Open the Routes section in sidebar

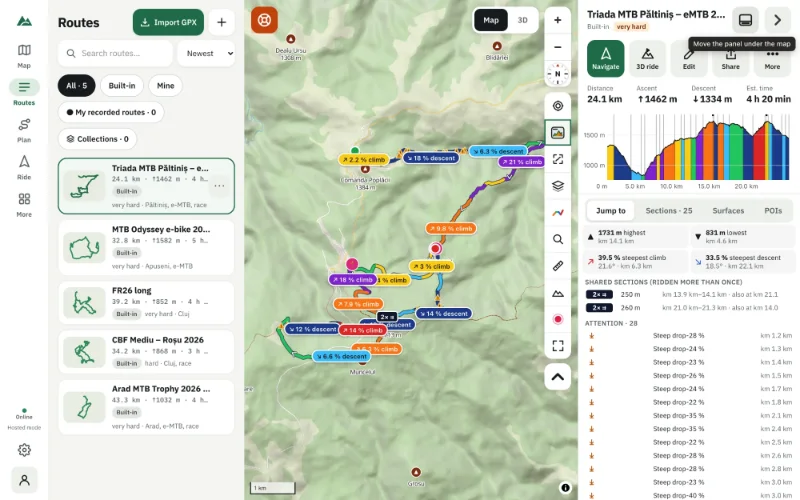point(24,92)
